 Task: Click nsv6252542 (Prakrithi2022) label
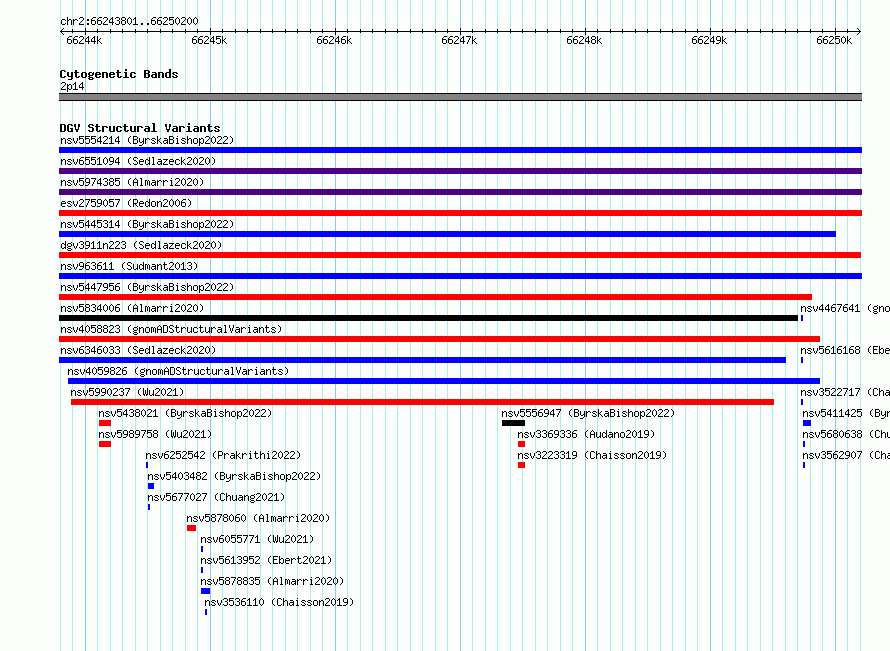pos(223,455)
